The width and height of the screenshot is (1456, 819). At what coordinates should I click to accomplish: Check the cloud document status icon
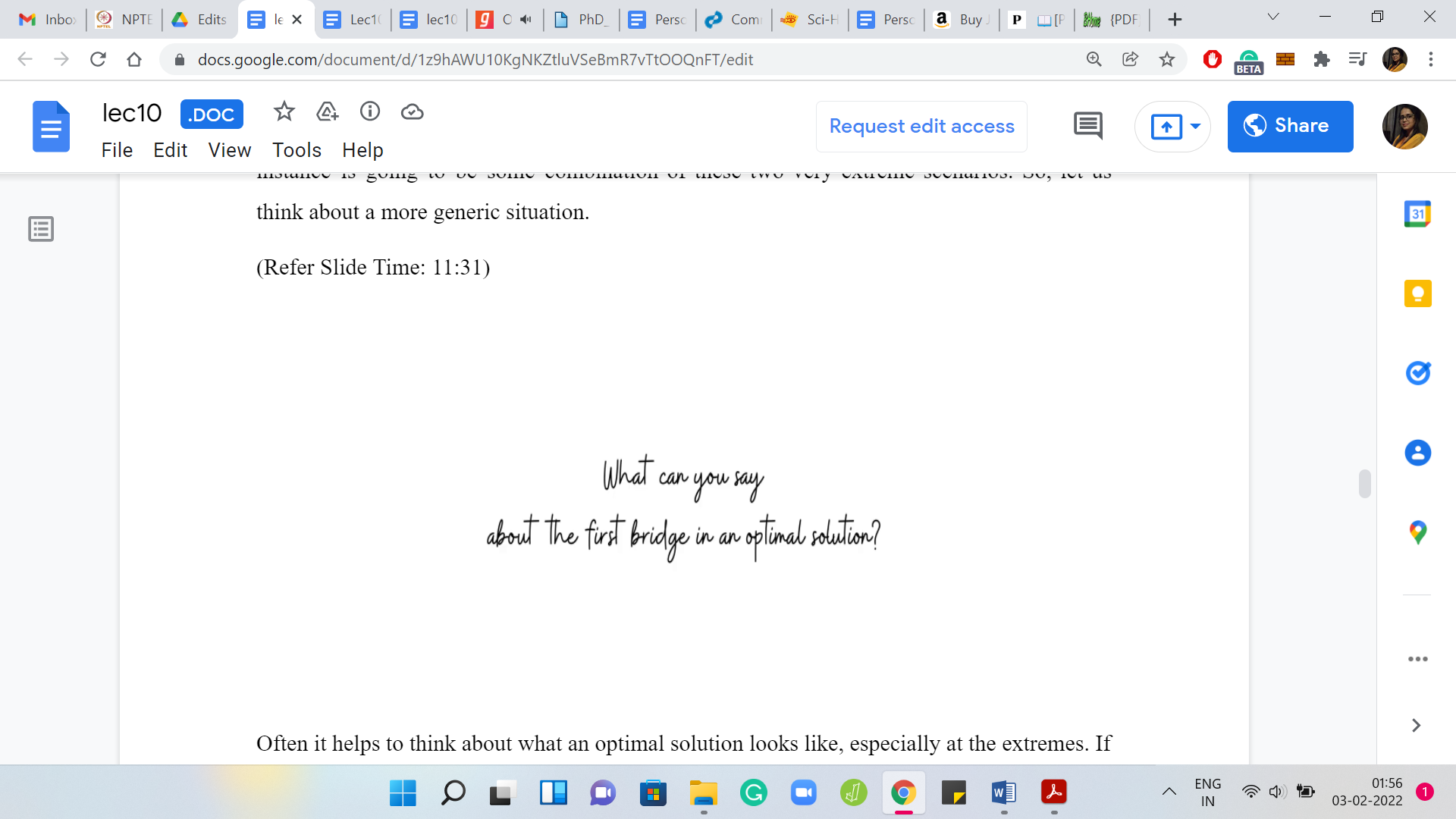[412, 112]
